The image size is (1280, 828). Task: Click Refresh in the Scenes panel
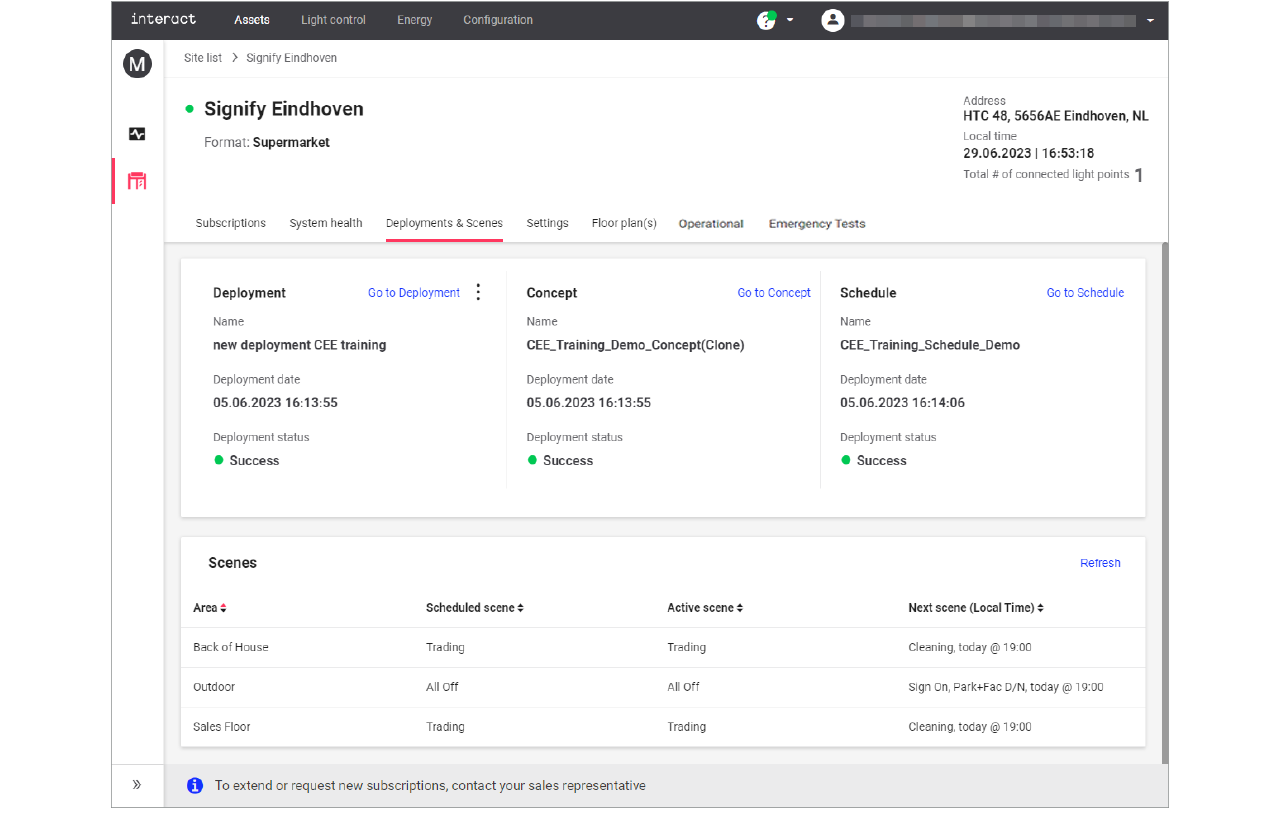click(x=1100, y=563)
